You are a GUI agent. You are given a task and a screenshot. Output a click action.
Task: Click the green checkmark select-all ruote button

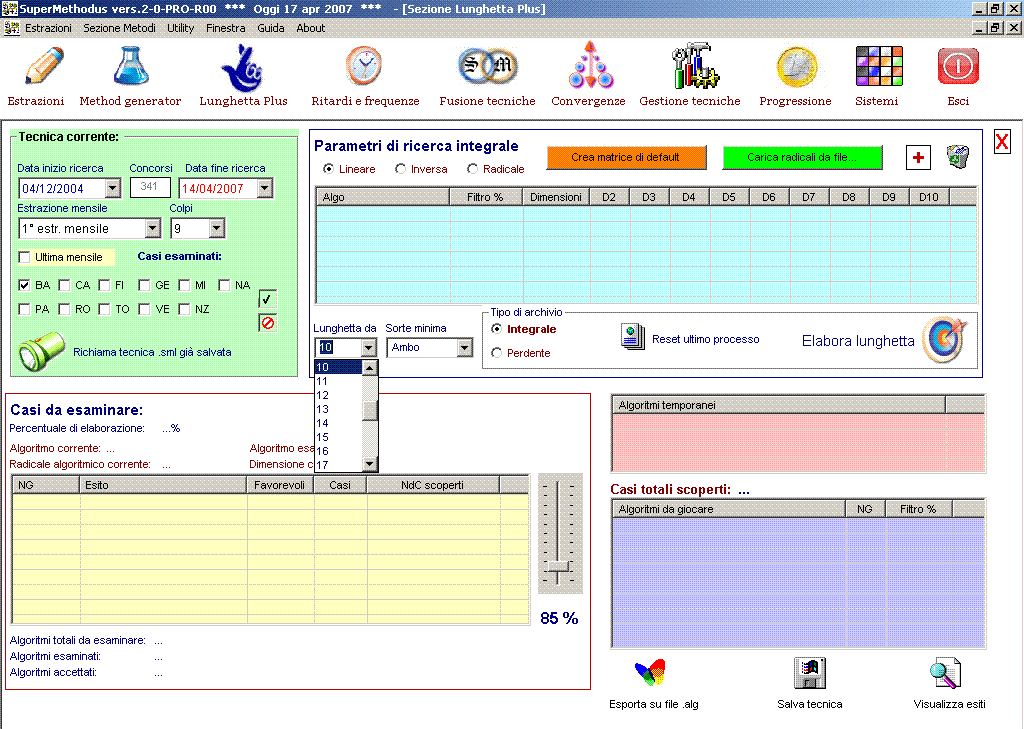(x=267, y=299)
